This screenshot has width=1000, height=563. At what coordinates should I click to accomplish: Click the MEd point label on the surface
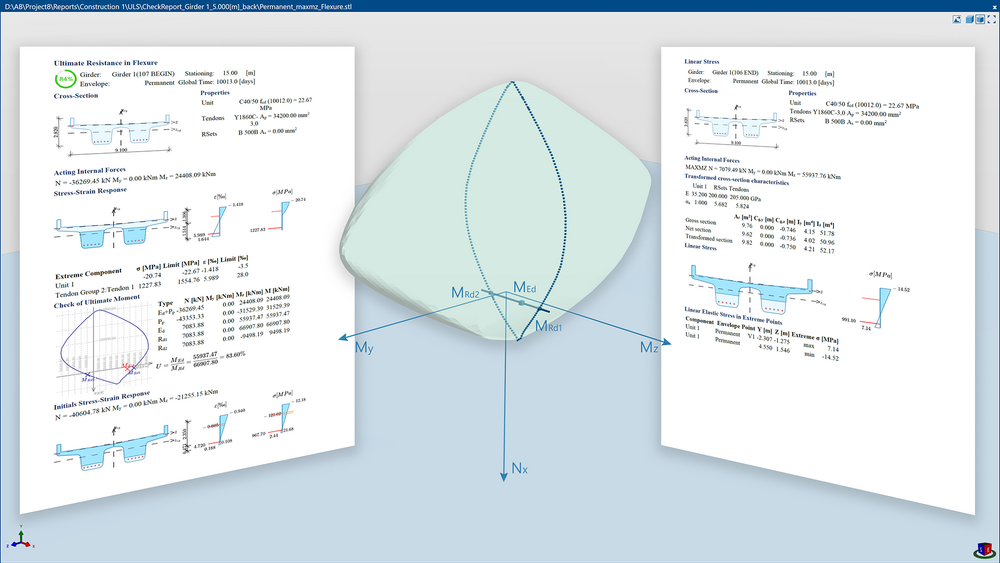pos(525,288)
